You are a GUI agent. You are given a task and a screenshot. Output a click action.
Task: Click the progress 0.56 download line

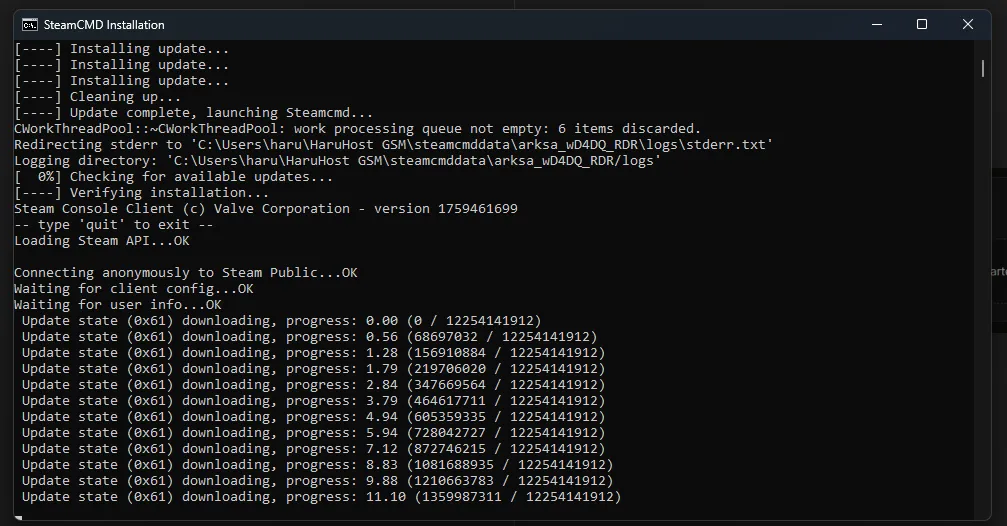click(310, 337)
